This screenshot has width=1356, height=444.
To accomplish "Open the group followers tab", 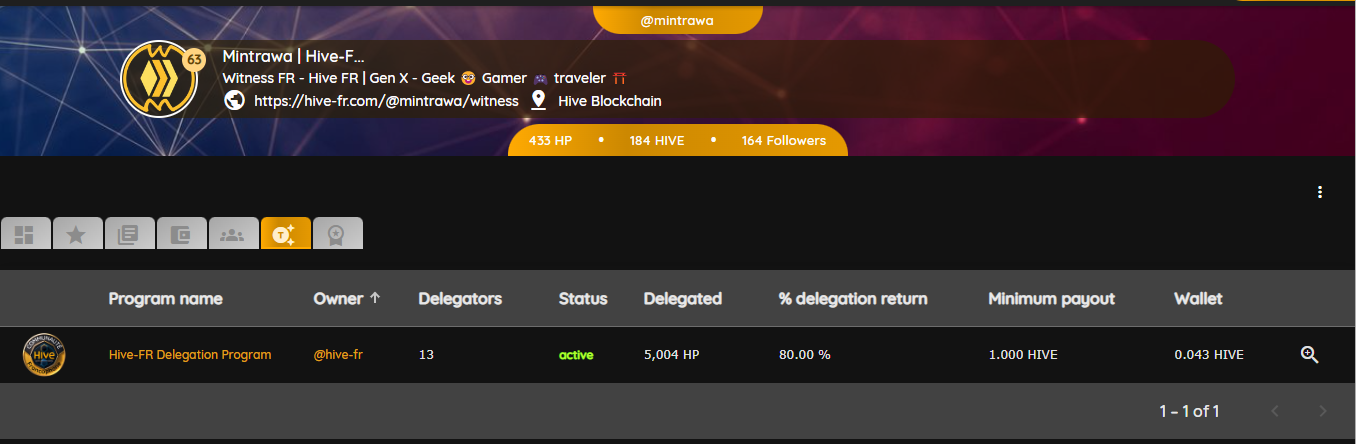I will [x=232, y=234].
